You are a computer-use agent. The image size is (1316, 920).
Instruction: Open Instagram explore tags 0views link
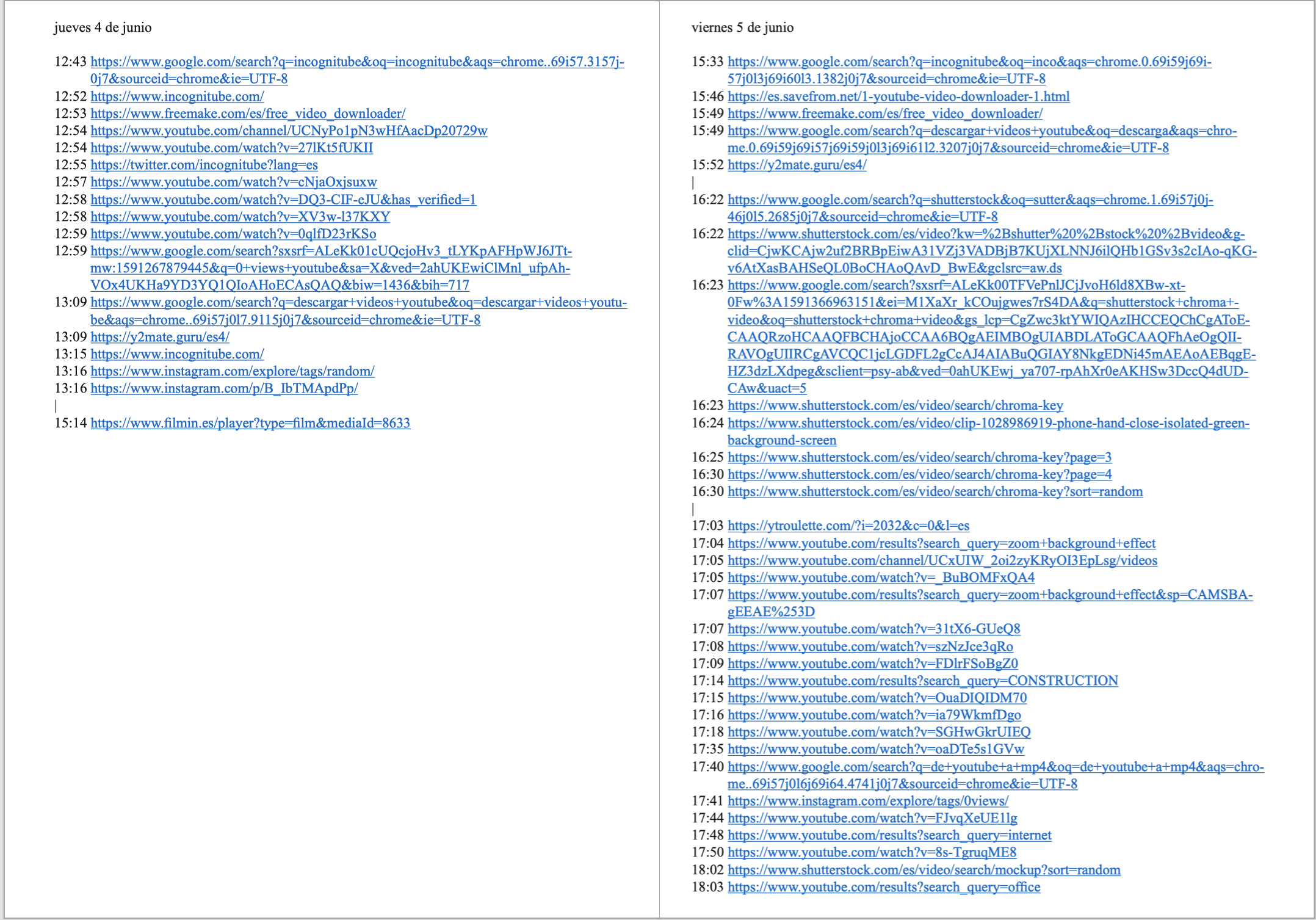coord(868,801)
